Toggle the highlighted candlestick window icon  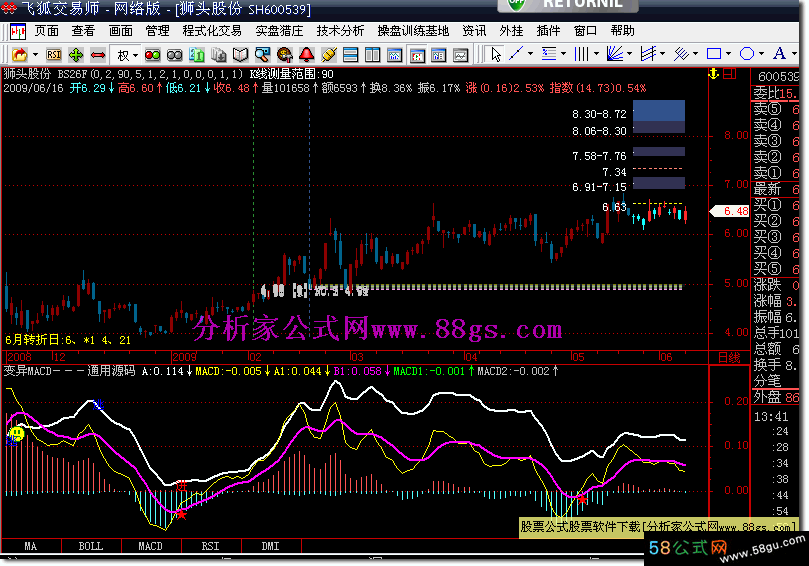click(417, 54)
